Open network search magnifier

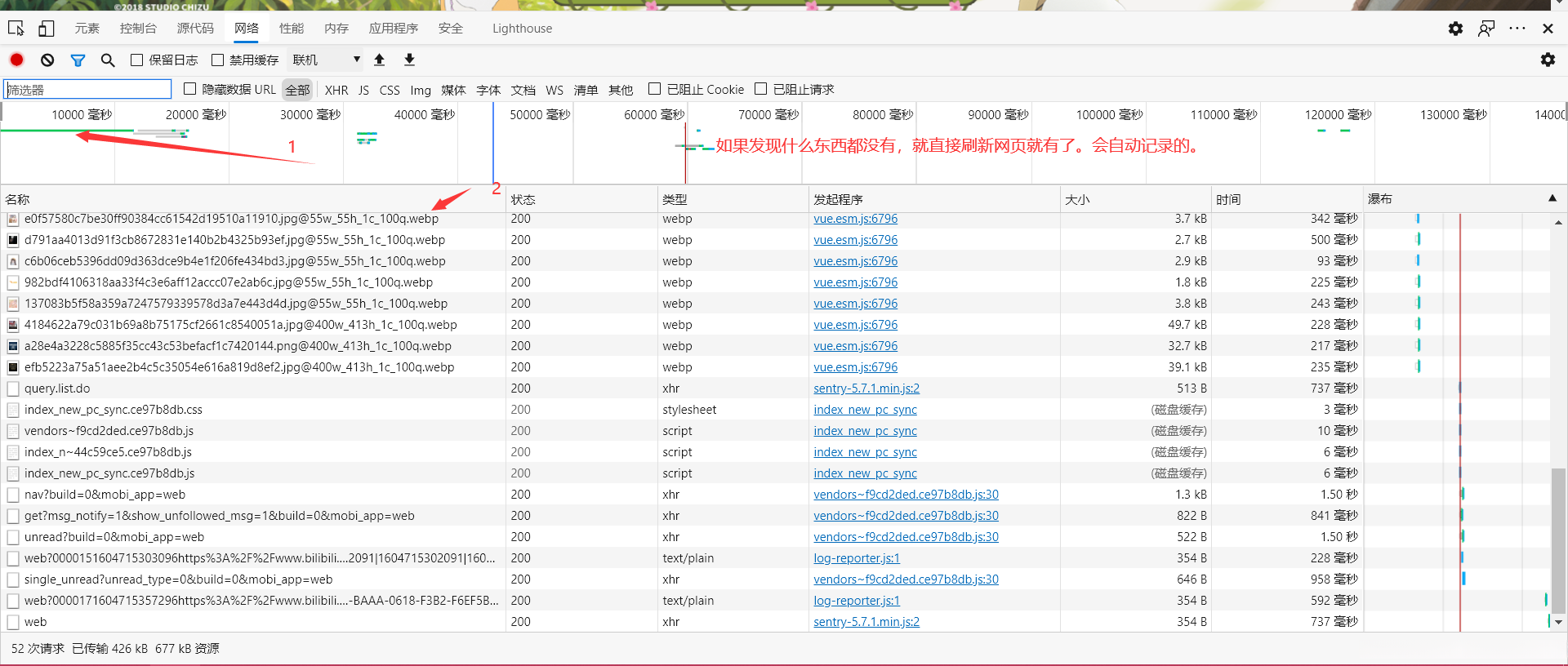tap(108, 60)
